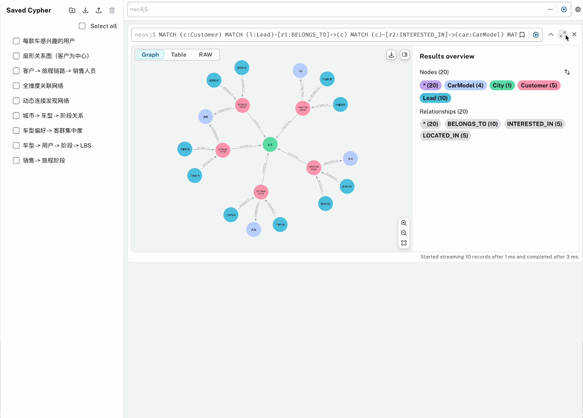
Task: Click the zoom in graph icon
Action: 404,223
